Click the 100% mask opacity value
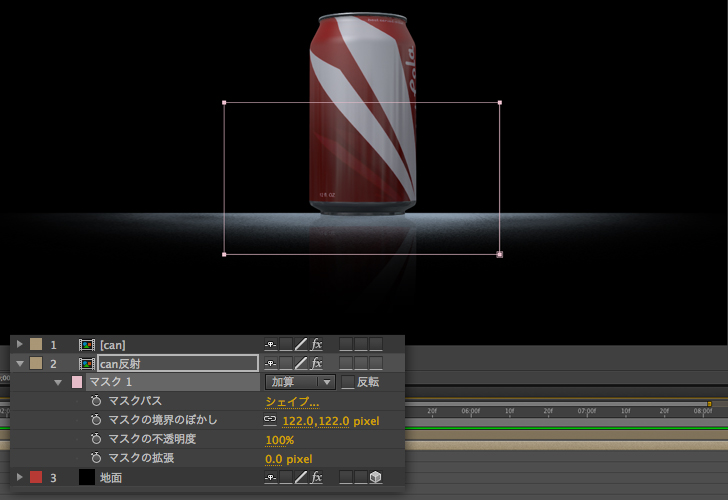728x500 pixels. 279,439
